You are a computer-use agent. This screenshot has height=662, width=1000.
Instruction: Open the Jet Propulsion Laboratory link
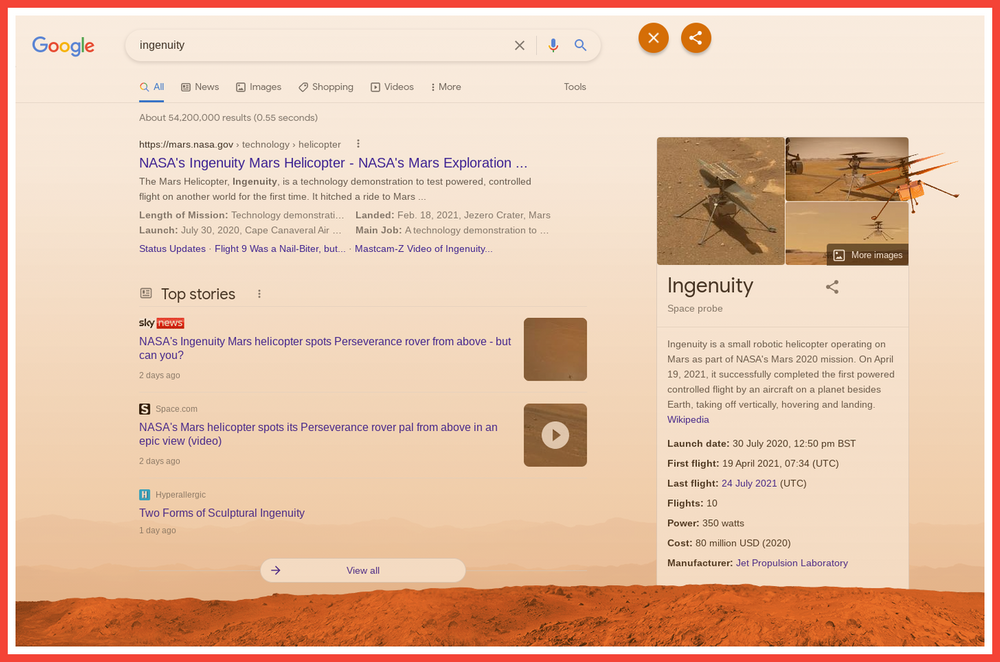pos(791,563)
